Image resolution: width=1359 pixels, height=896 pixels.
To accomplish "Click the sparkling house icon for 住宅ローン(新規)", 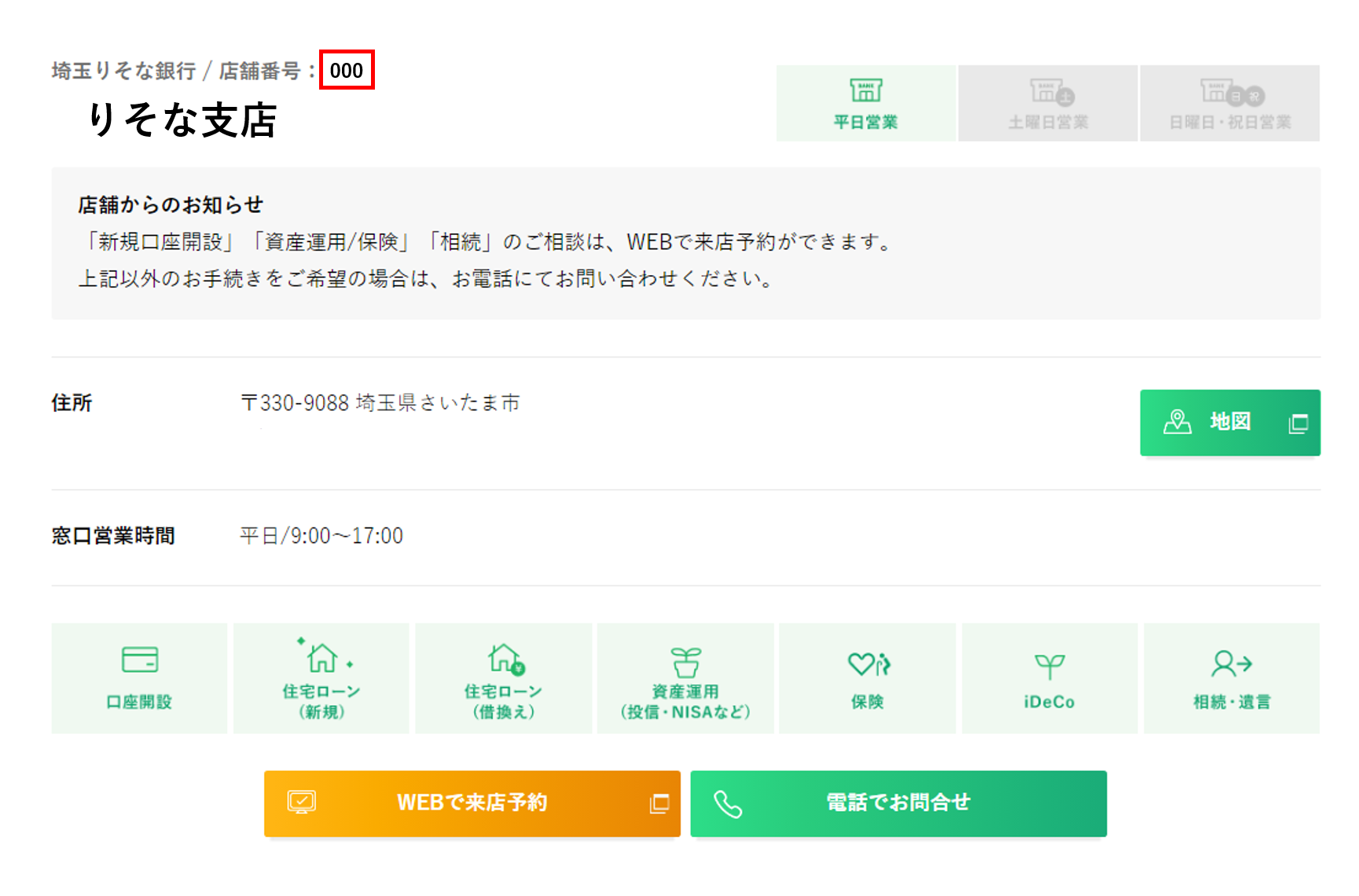I will tap(324, 655).
